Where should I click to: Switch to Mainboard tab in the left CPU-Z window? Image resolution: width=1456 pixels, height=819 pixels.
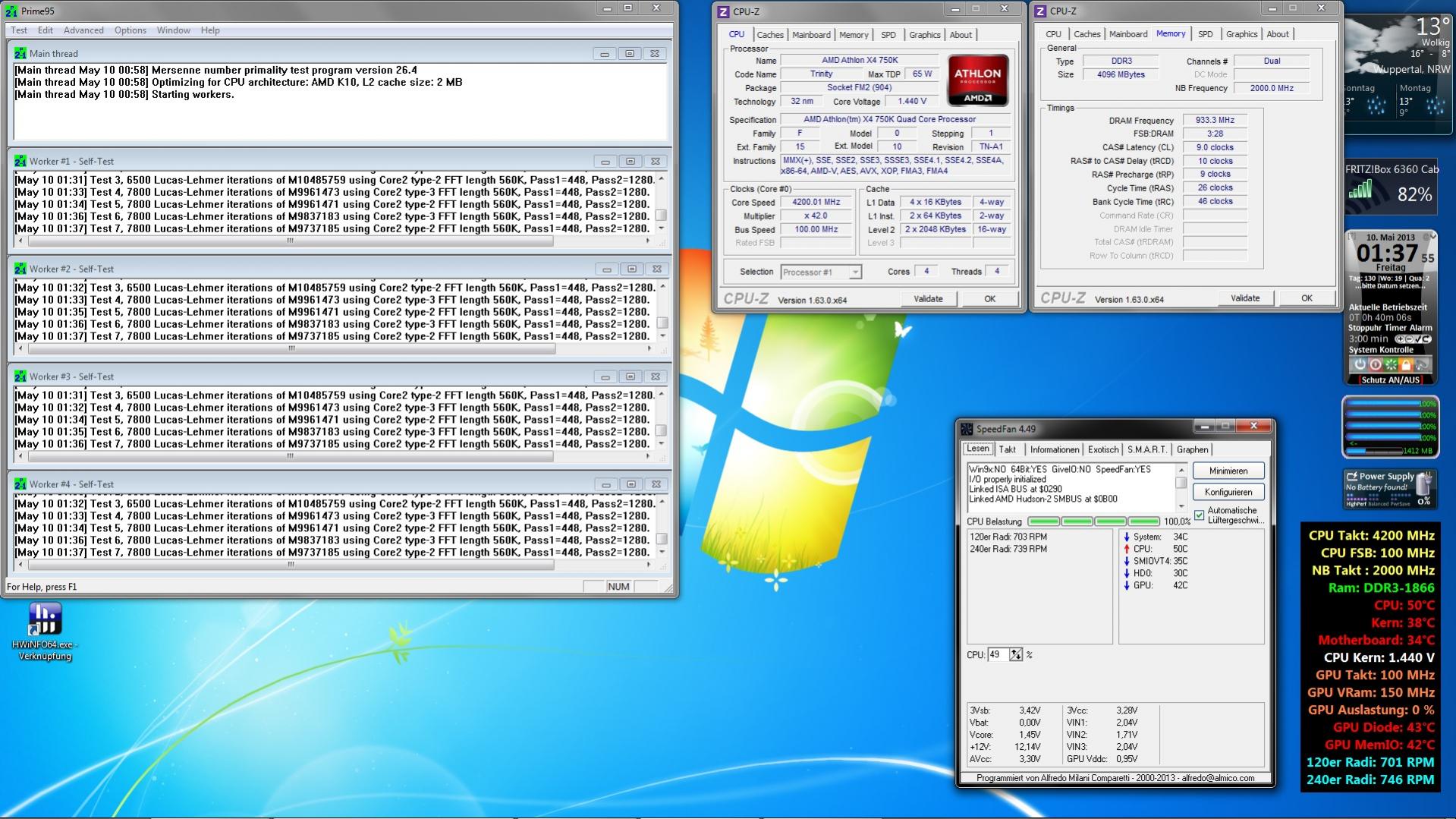[x=811, y=35]
